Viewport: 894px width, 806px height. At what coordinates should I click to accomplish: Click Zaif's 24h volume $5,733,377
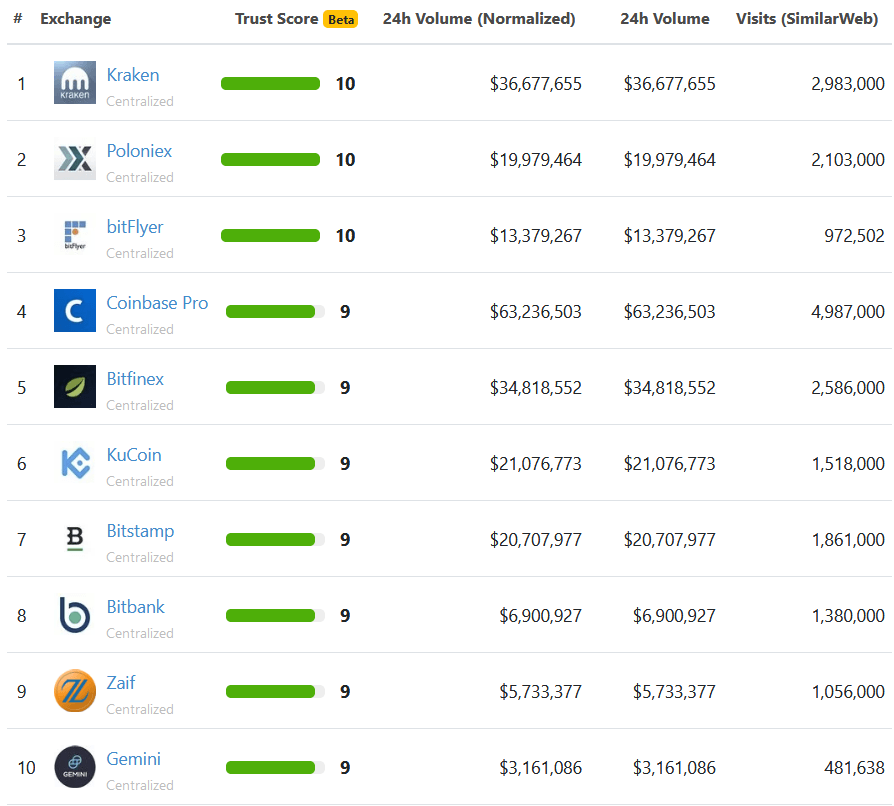(674, 691)
